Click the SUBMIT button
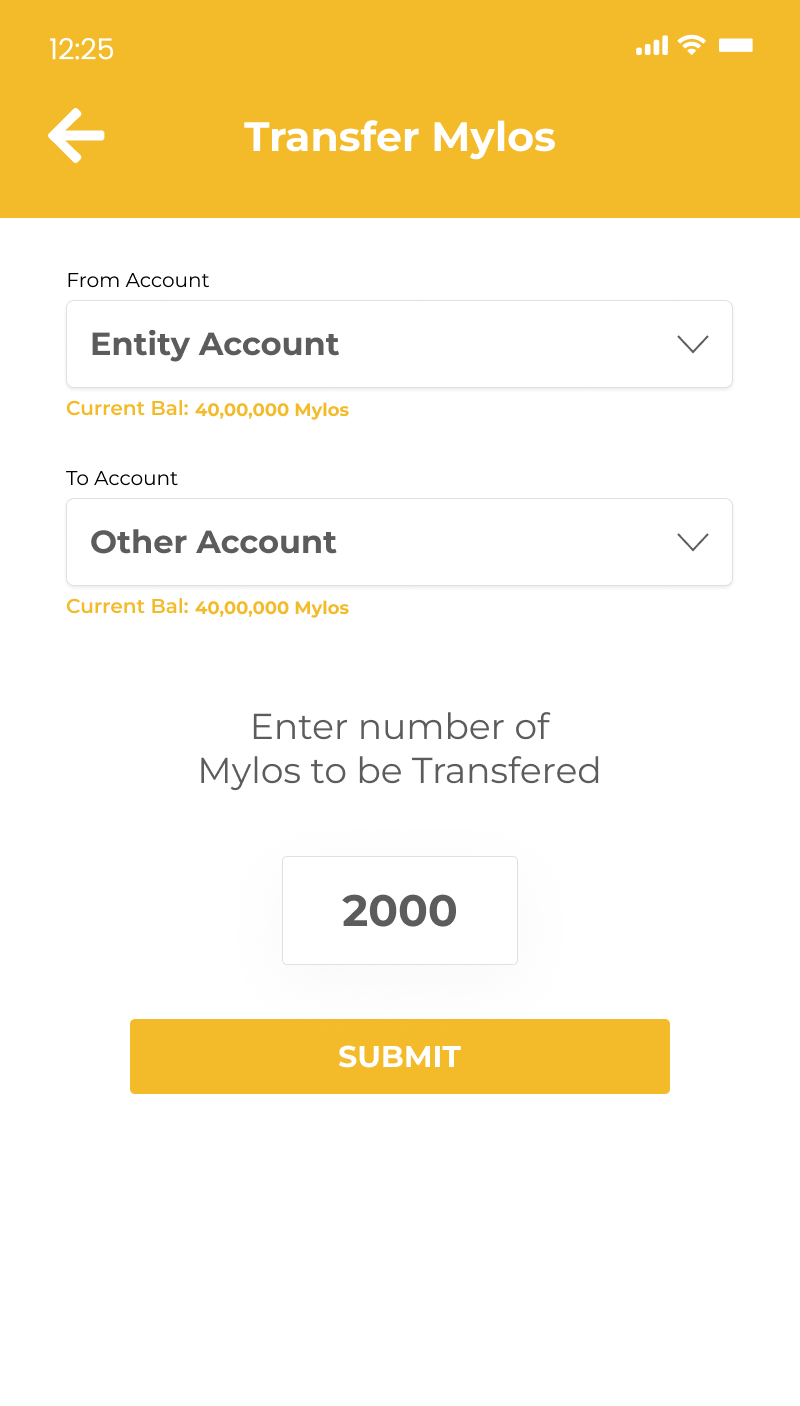The image size is (800, 1406). point(400,1056)
